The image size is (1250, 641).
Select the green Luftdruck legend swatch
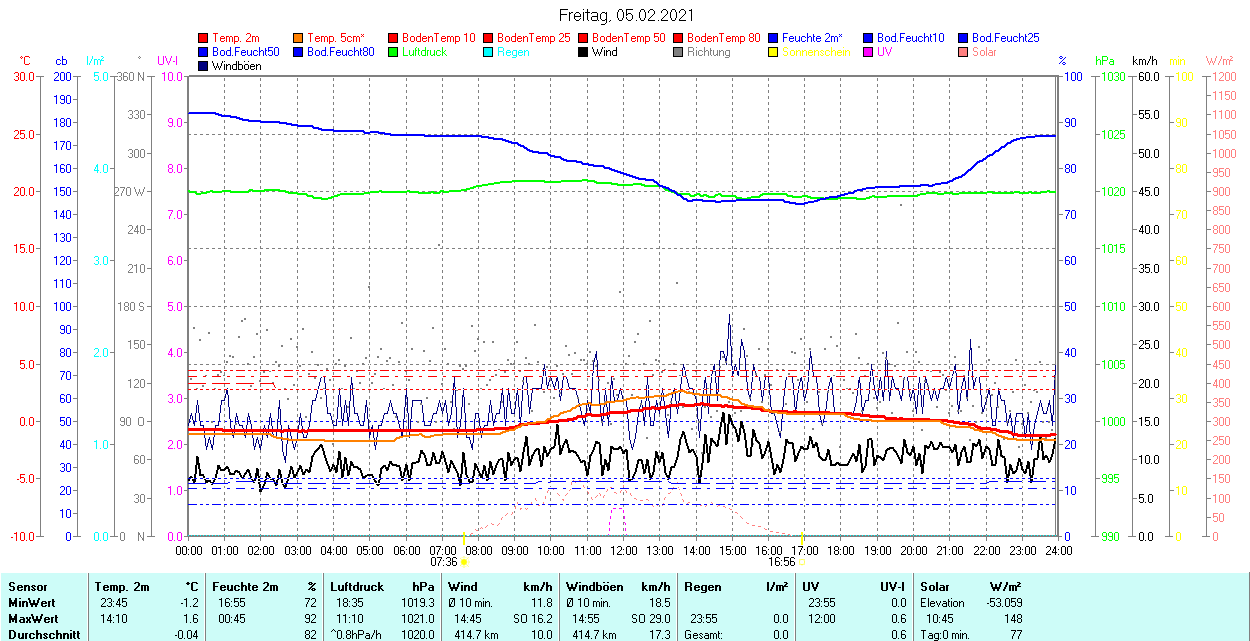point(393,52)
